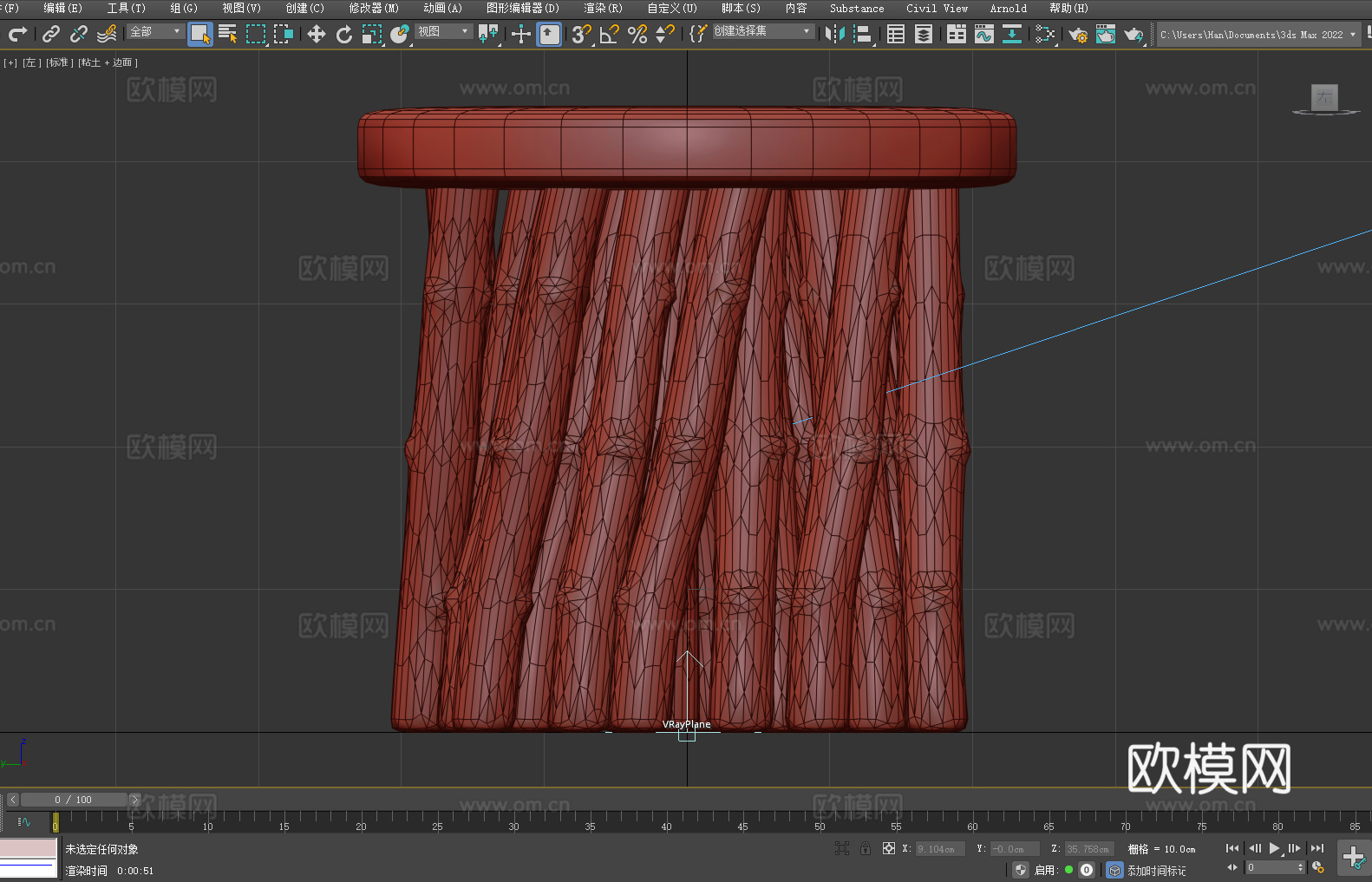Open 编辑(E) menu
This screenshot has height=882, width=1372.
[x=63, y=9]
